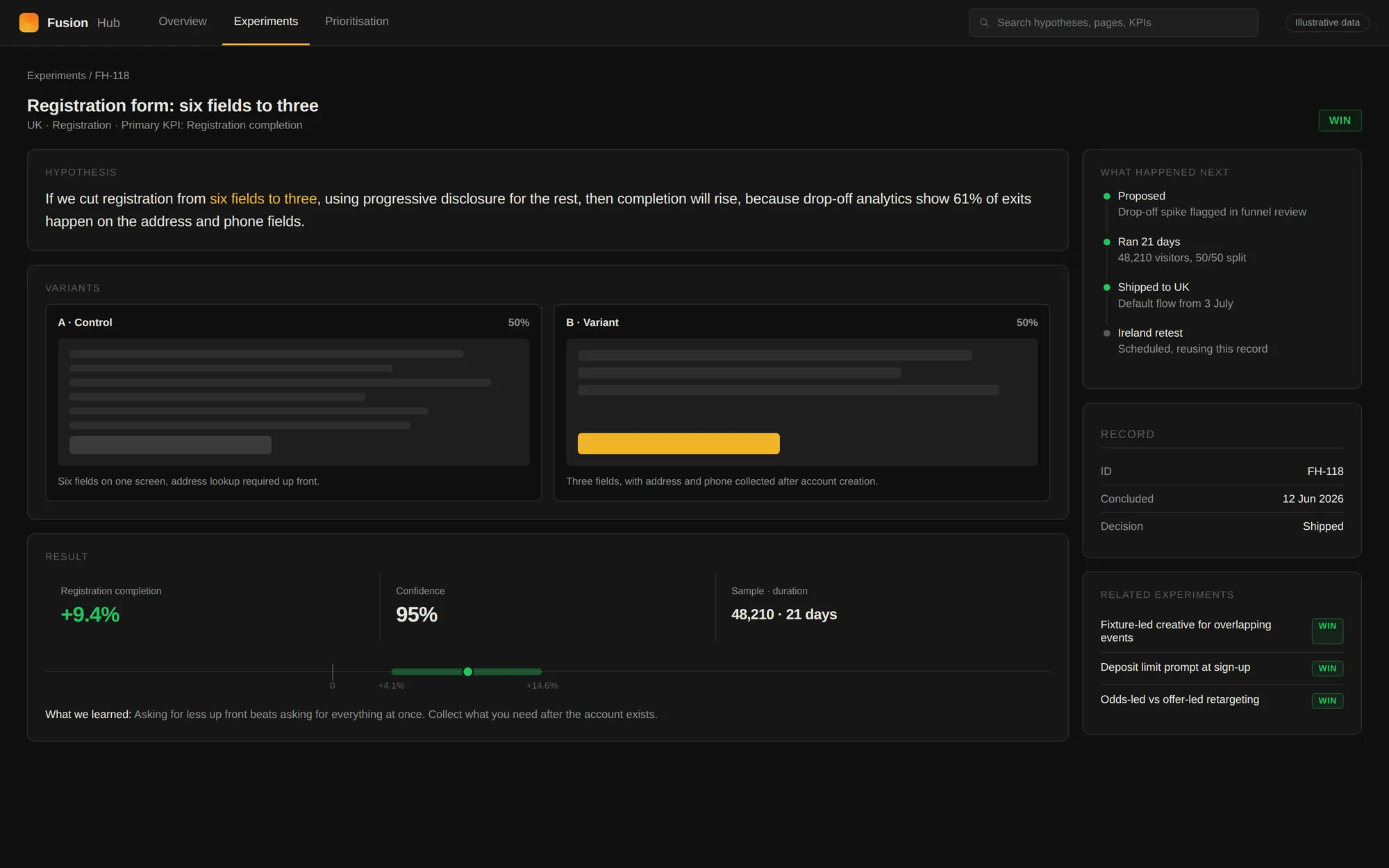Click the FH-118 record ID value

click(x=1325, y=471)
